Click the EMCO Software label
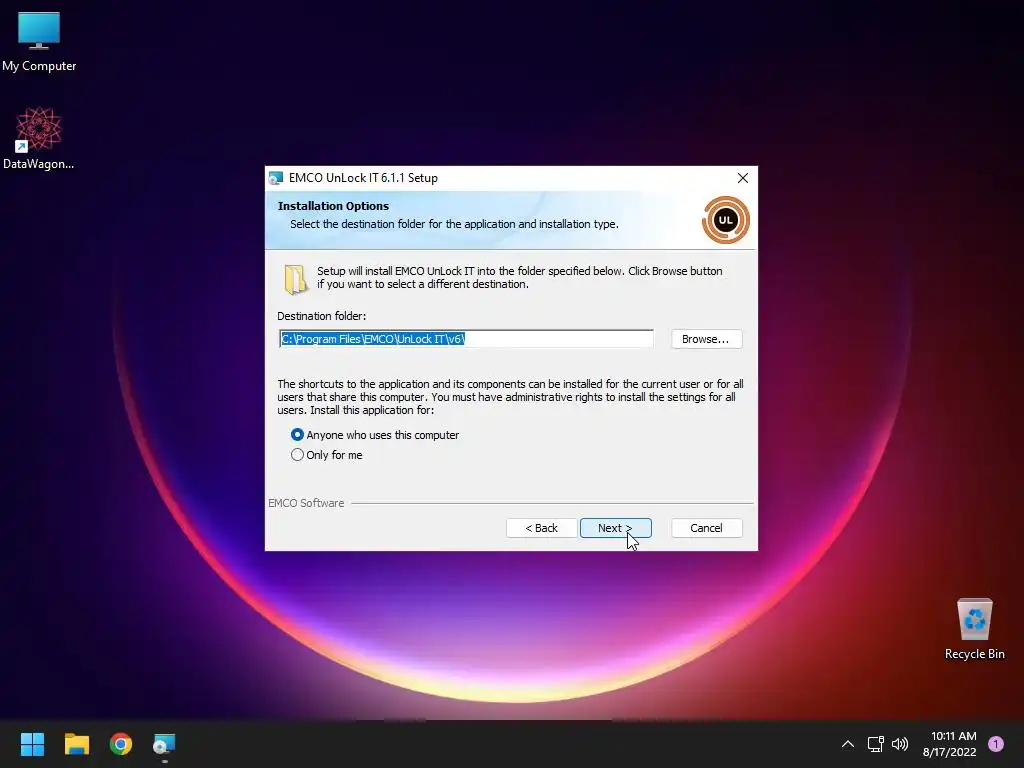Image resolution: width=1024 pixels, height=768 pixels. (x=306, y=503)
